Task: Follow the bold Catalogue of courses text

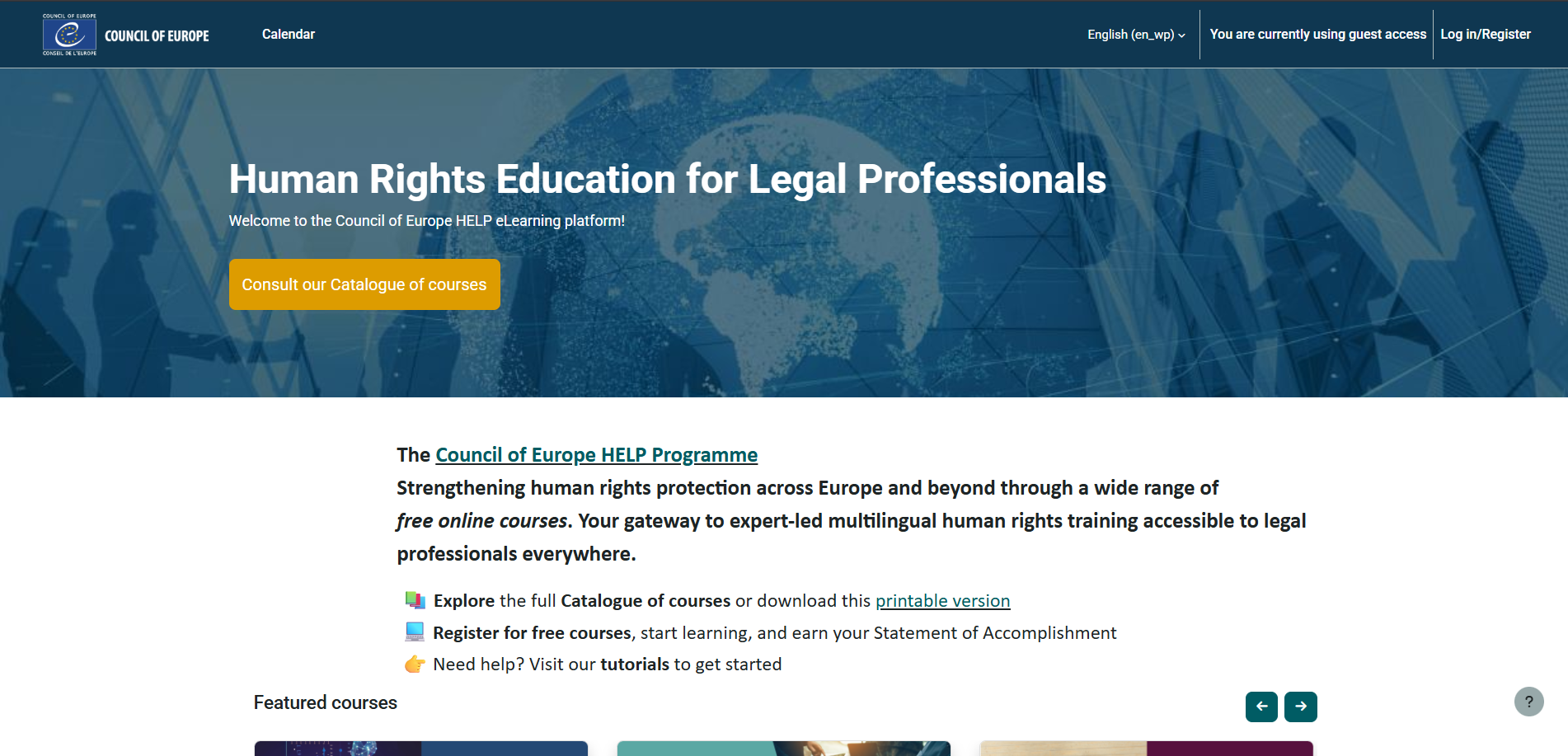Action: pyautogui.click(x=646, y=601)
